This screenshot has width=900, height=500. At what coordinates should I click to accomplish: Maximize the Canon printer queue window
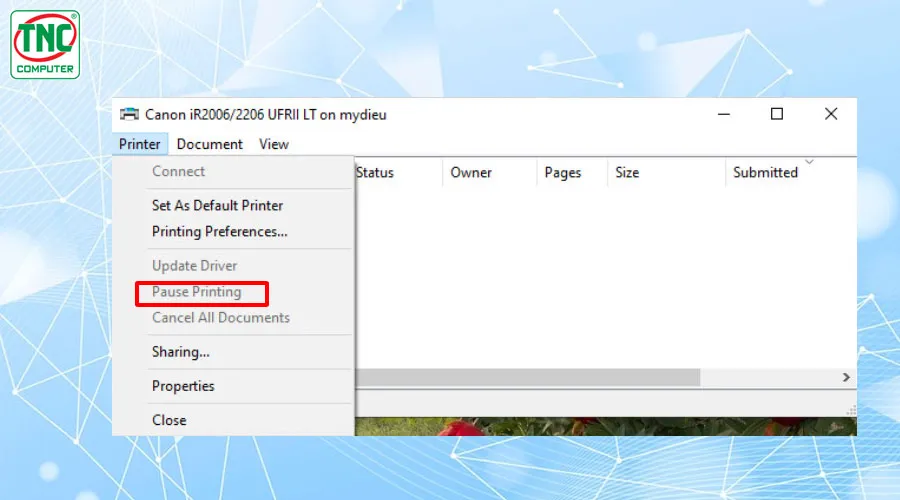click(x=777, y=114)
